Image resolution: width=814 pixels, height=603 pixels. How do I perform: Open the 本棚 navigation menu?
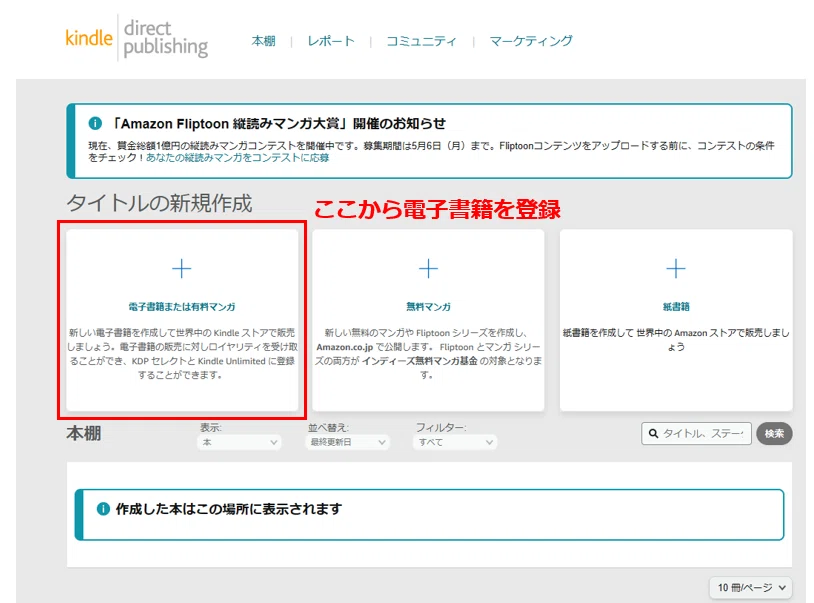tap(264, 41)
